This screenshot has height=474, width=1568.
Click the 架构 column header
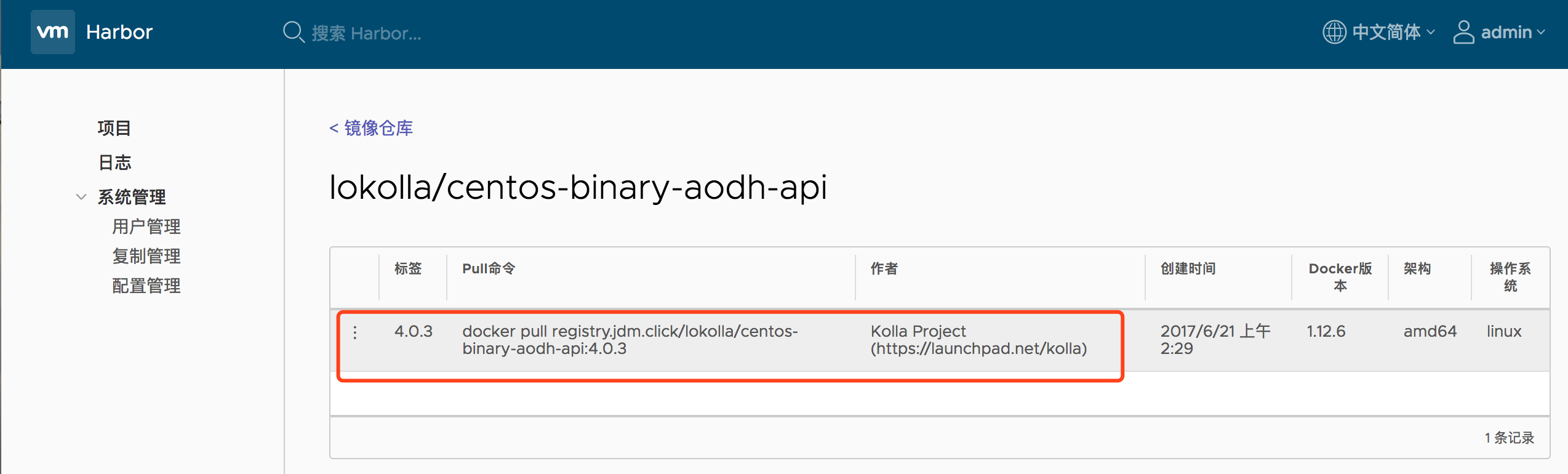point(1417,268)
